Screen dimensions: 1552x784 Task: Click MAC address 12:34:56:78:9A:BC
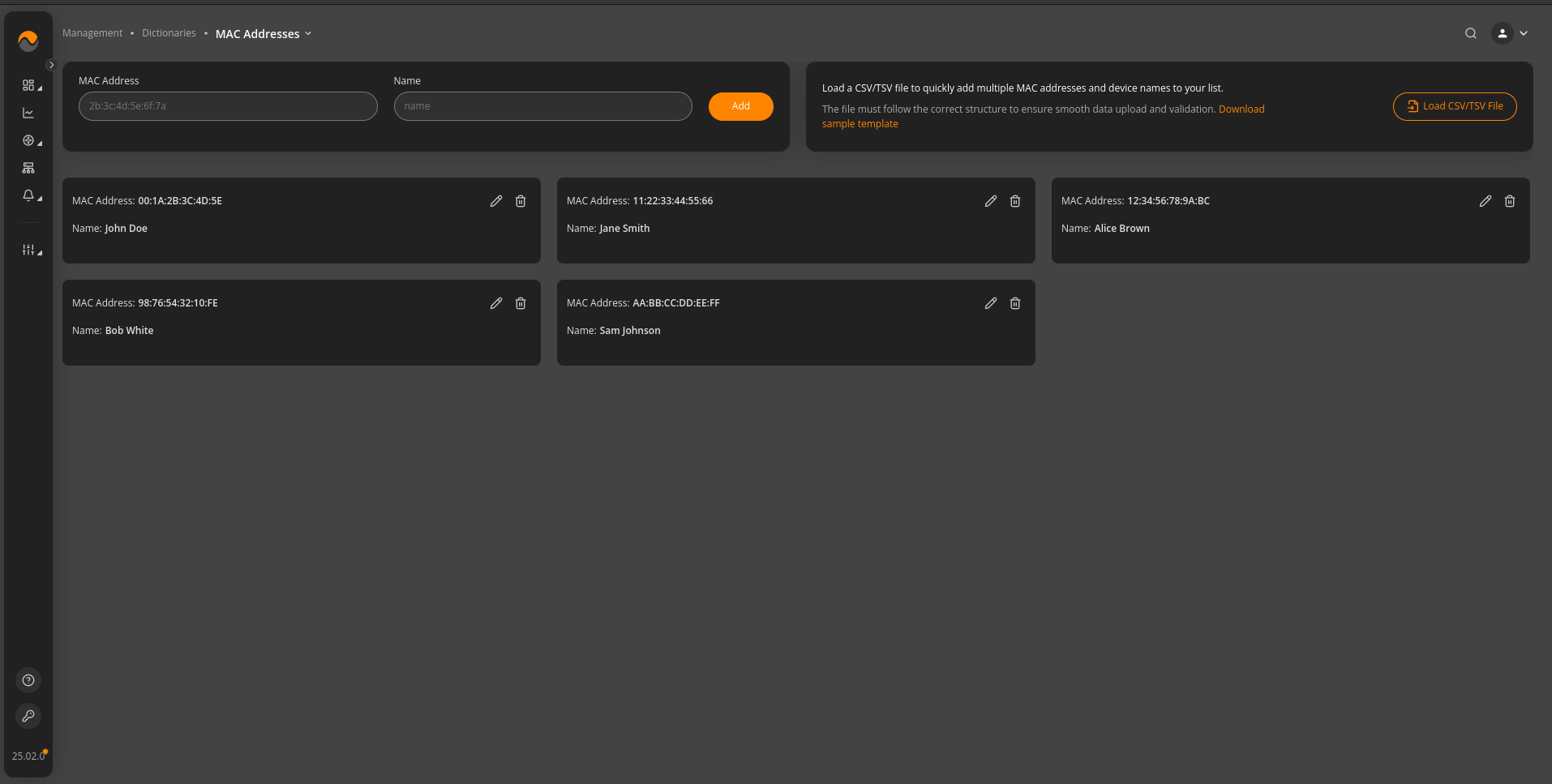1168,201
